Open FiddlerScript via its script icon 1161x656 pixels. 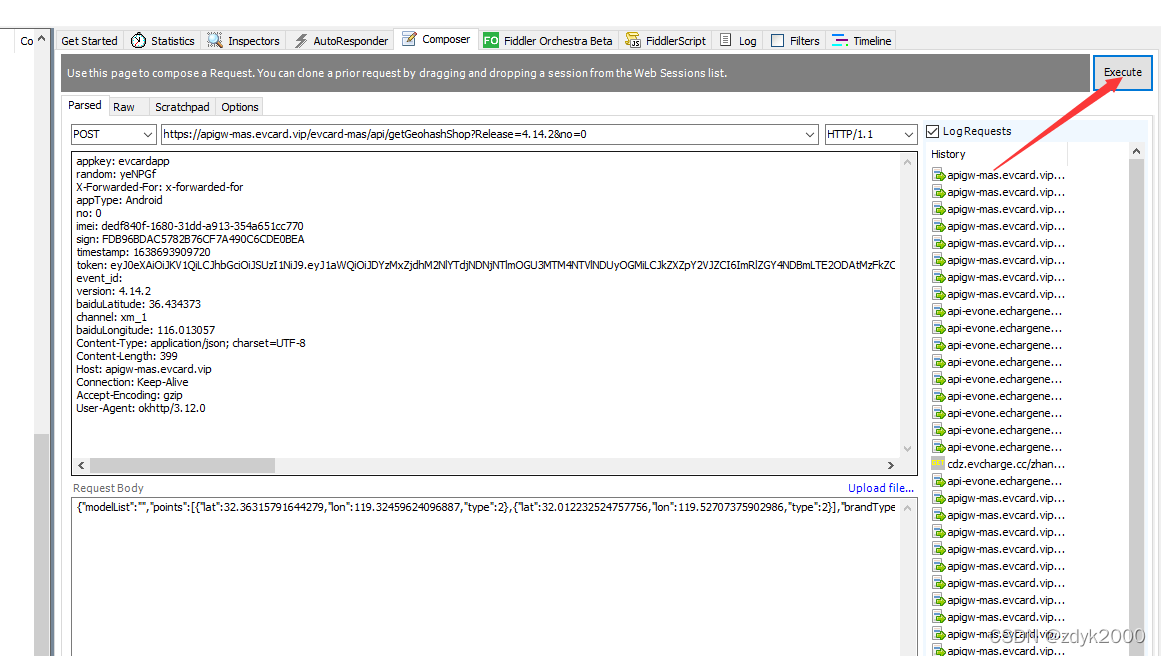(633, 41)
